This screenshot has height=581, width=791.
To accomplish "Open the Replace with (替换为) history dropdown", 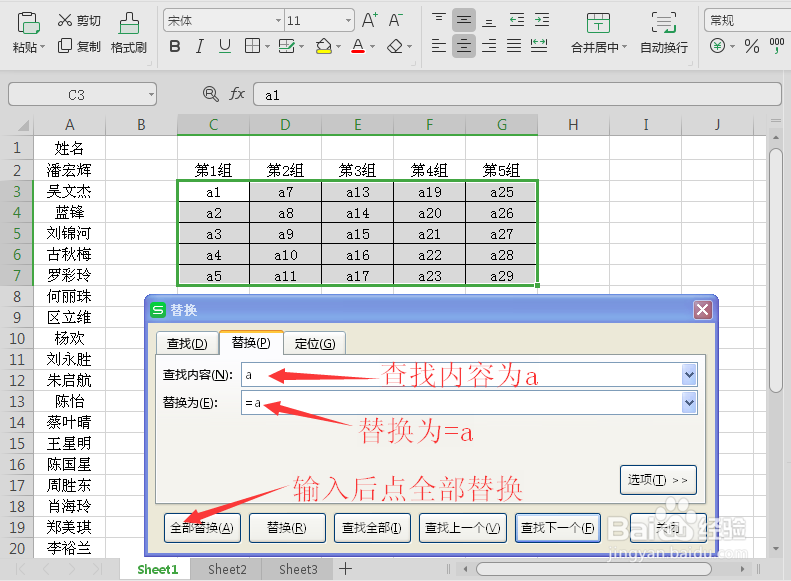I will [689, 403].
